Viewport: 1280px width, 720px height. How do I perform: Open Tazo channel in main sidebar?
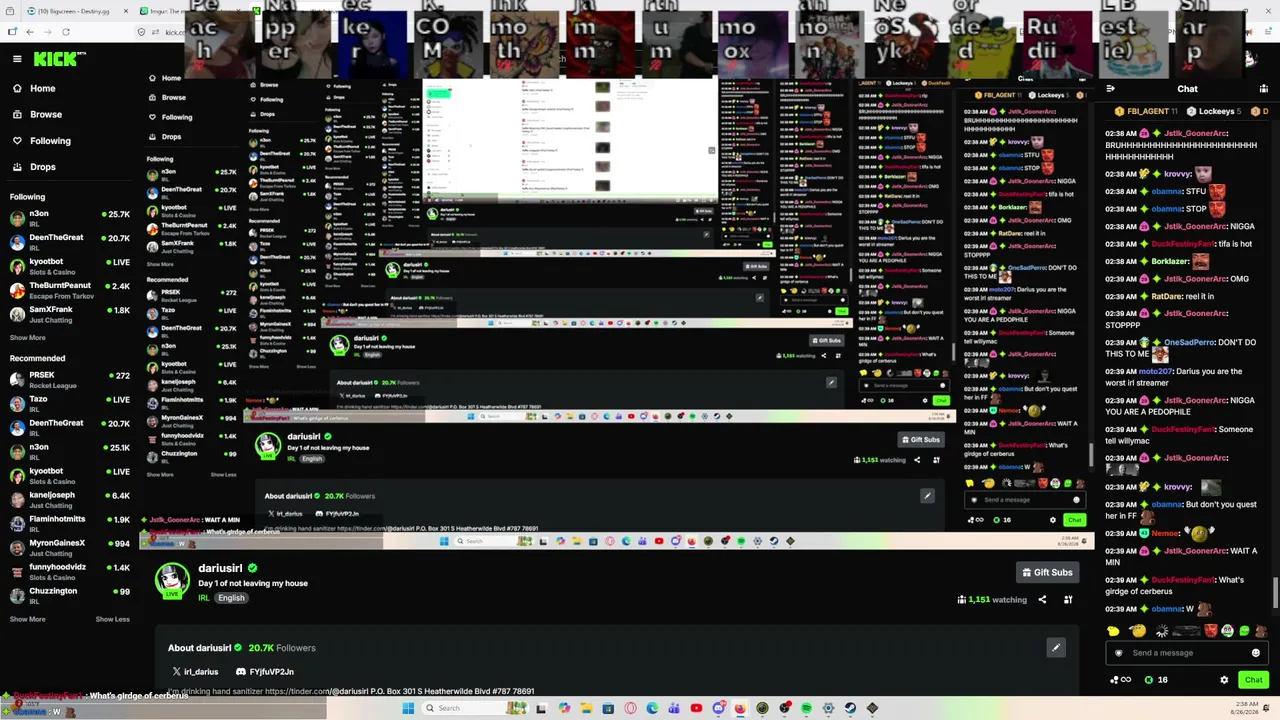pyautogui.click(x=68, y=403)
